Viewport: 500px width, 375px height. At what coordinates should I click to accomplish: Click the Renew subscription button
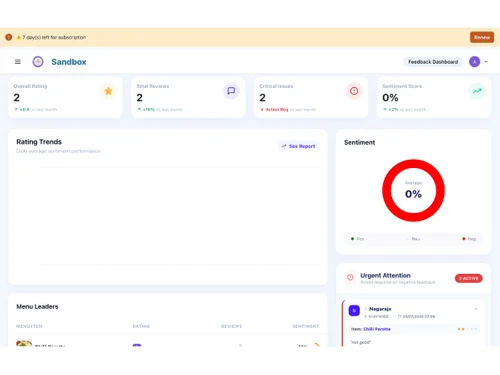[x=482, y=37]
